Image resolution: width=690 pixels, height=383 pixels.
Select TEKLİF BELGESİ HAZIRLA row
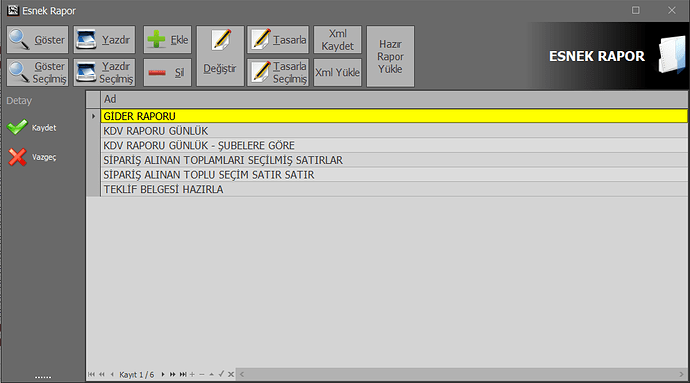click(x=394, y=189)
